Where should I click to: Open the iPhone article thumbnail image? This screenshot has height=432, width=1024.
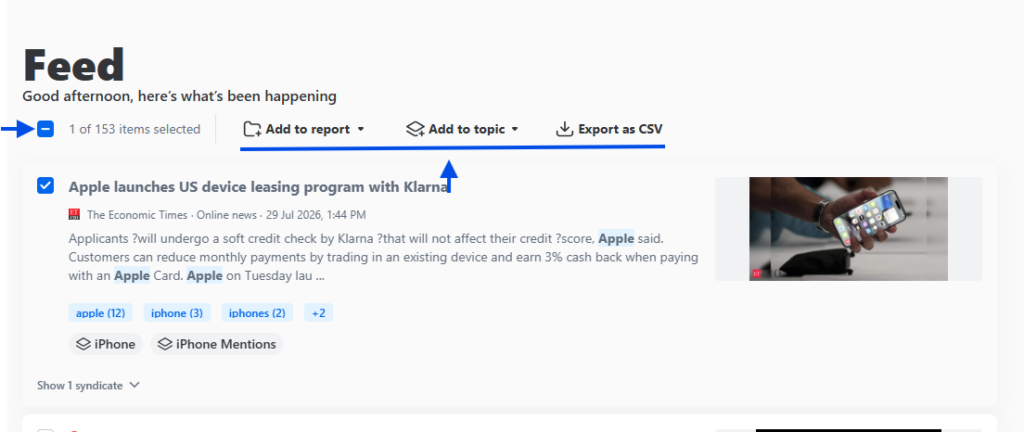(x=848, y=229)
